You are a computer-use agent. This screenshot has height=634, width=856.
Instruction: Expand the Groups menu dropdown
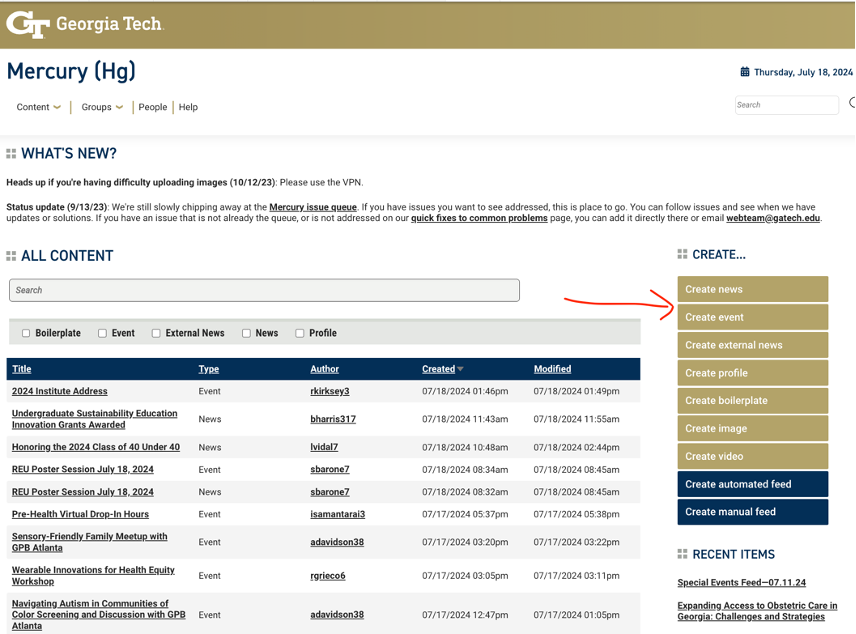point(102,107)
